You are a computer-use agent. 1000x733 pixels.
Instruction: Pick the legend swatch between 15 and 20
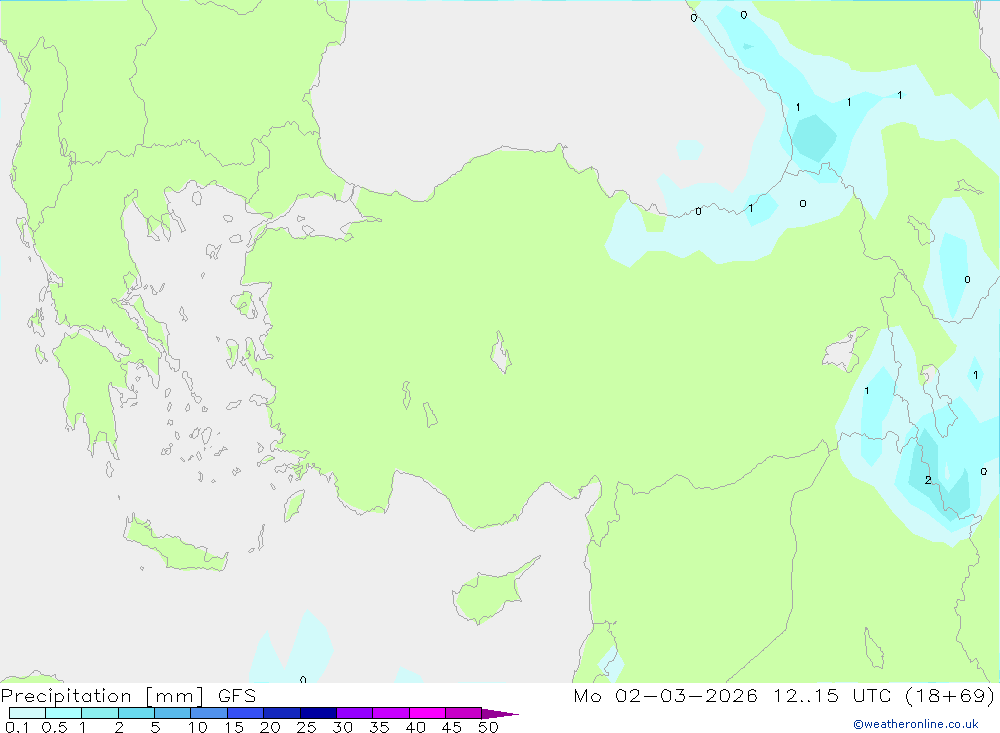(246, 713)
